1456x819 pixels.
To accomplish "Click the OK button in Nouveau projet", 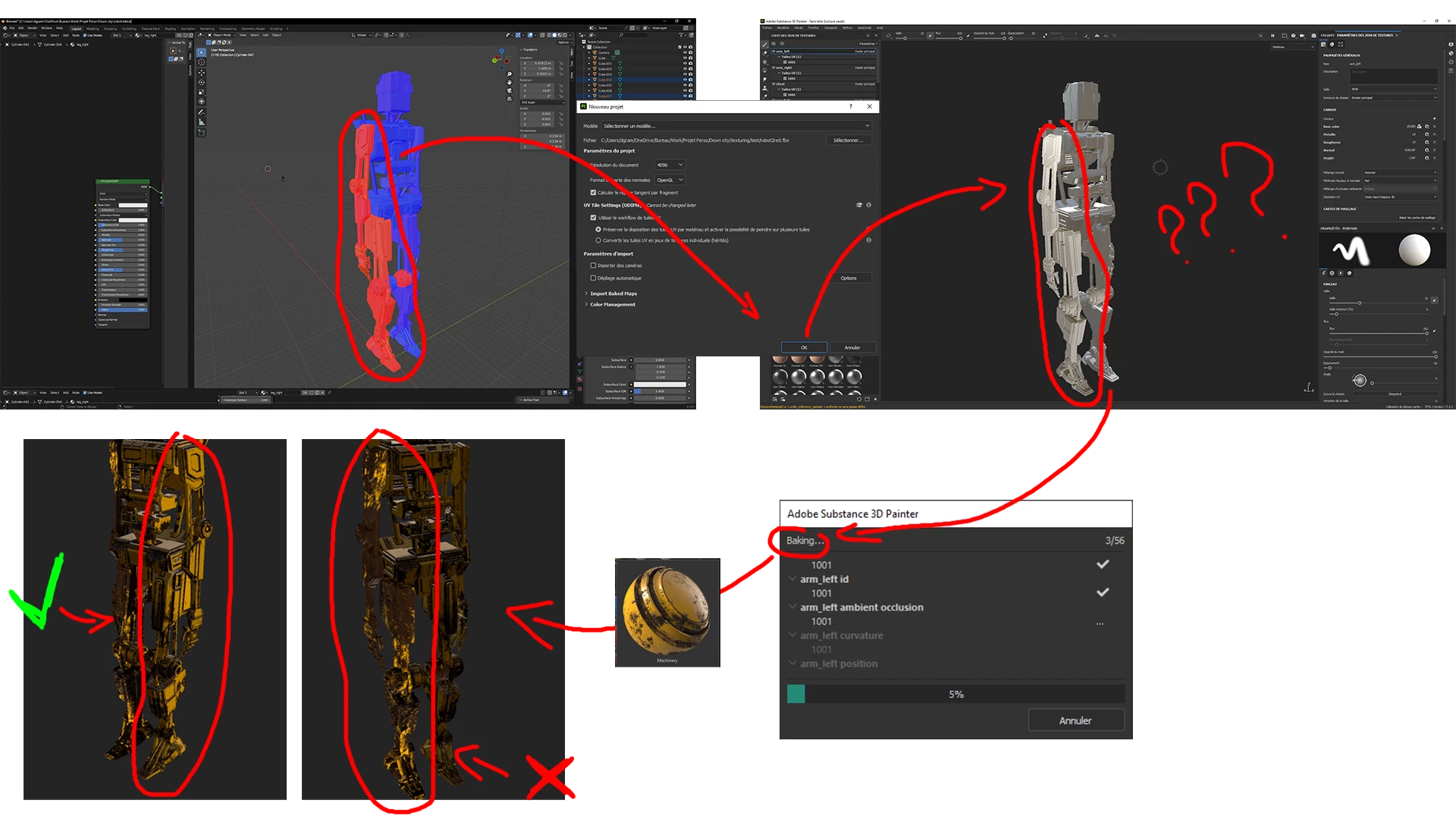I will coord(804,347).
